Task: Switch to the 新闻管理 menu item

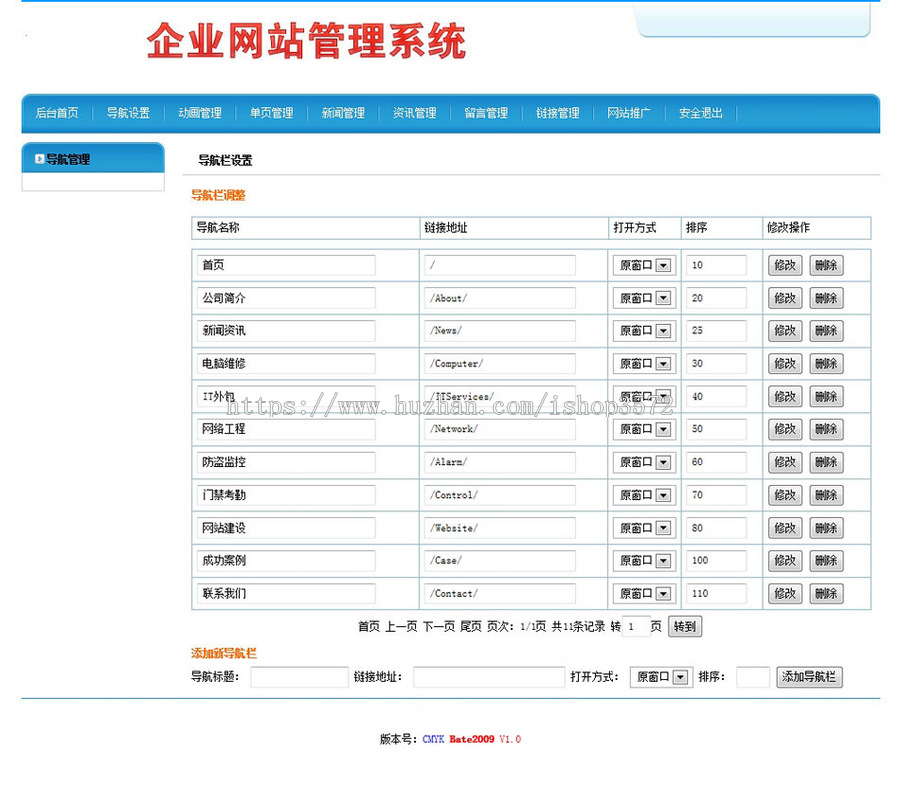Action: pos(343,113)
